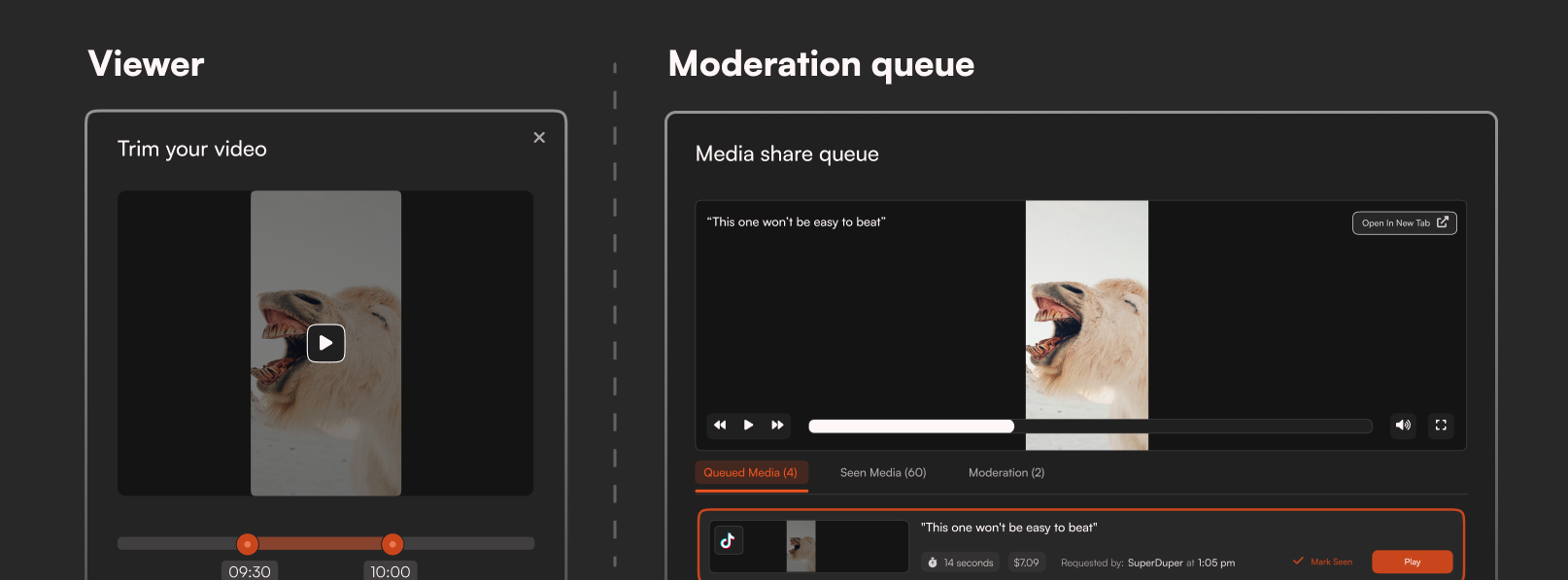1568x580 pixels.
Task: Open the Moderation (2) tab
Action: pyautogui.click(x=1006, y=473)
